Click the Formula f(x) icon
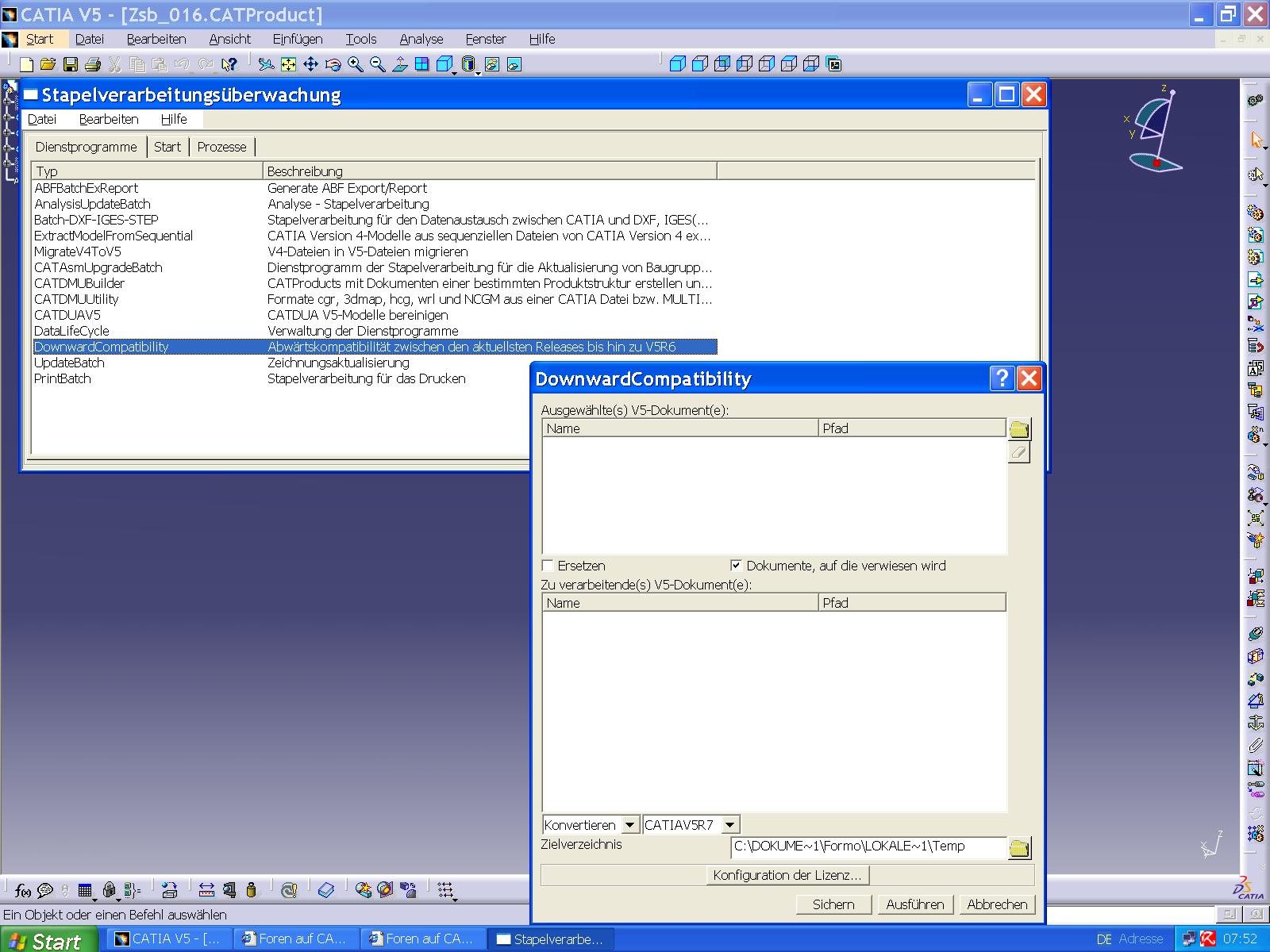The height and width of the screenshot is (952, 1270). click(23, 890)
